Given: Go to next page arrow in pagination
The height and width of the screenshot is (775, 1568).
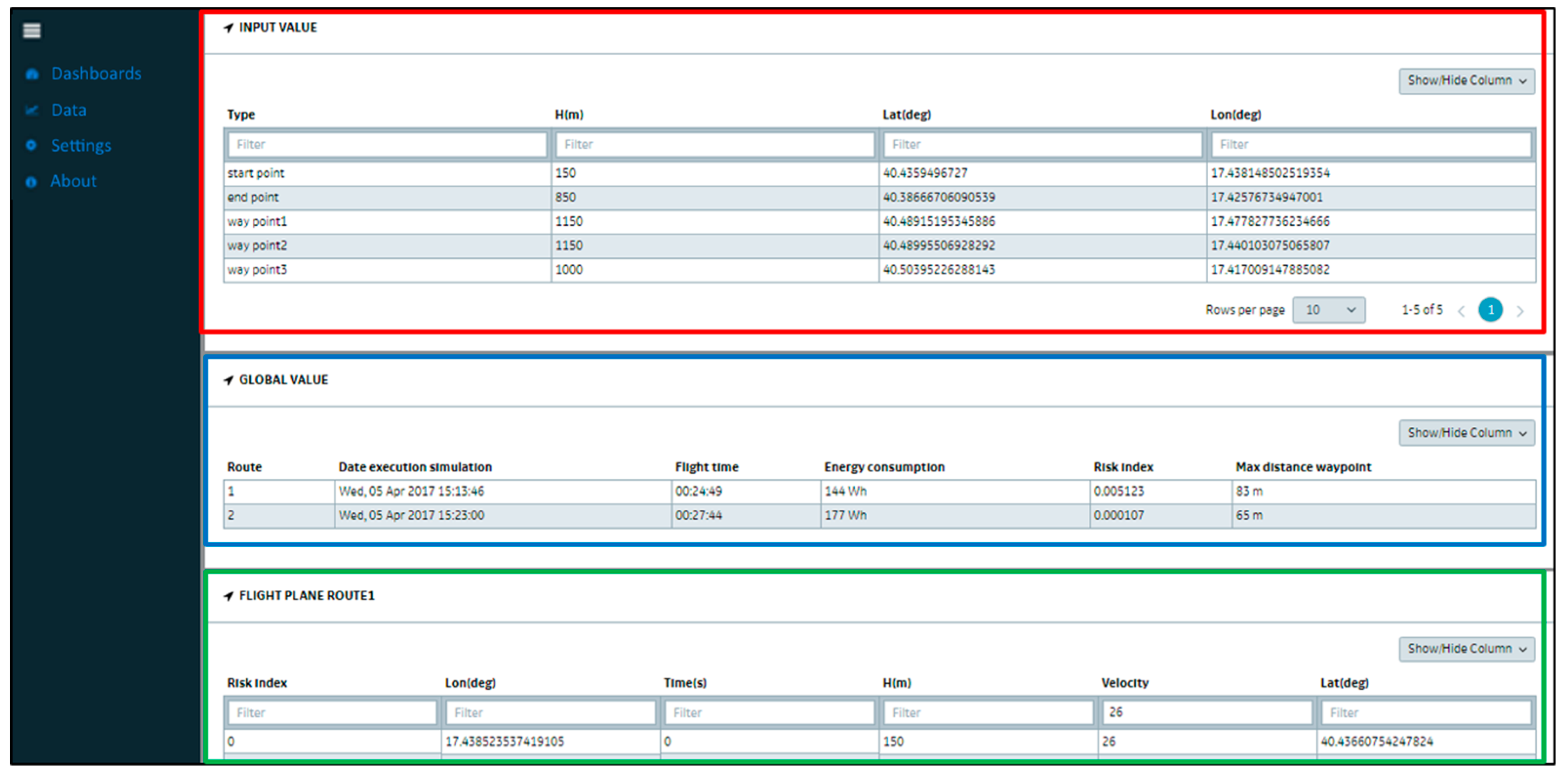Looking at the screenshot, I should click(x=1520, y=311).
